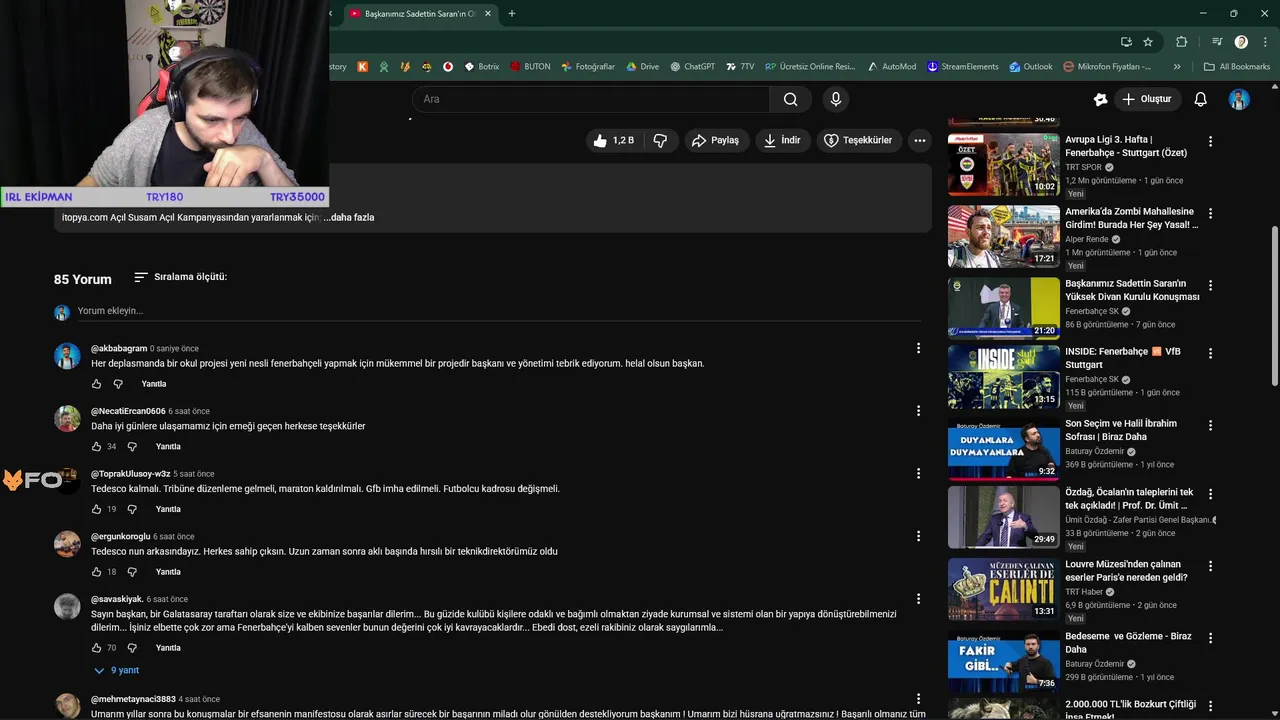The width and height of the screenshot is (1280, 720).
Task: Open INSIDE: Fenerbahçe VfB Stuttgart video title
Action: (1123, 358)
